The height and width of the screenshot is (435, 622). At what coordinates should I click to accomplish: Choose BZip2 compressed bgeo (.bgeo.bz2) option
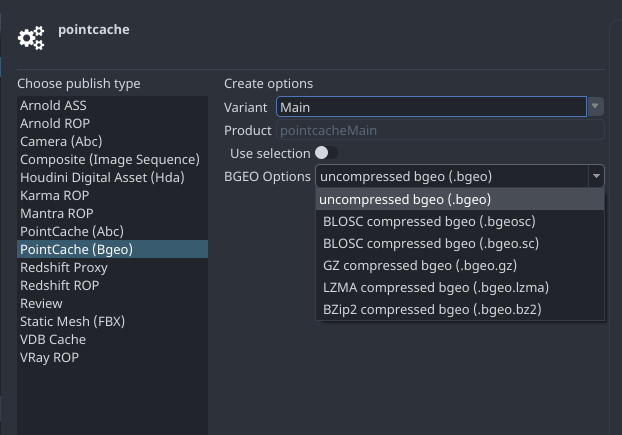460,309
